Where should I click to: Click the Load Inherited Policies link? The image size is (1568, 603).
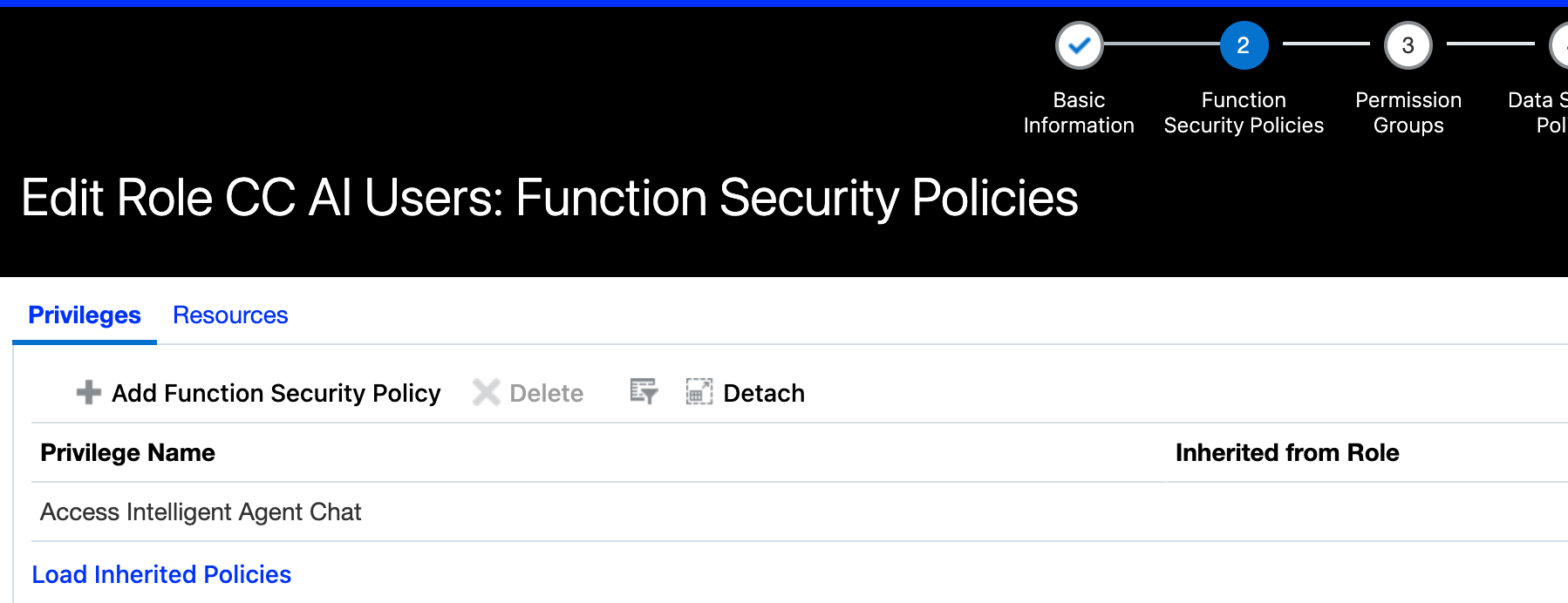(x=161, y=575)
